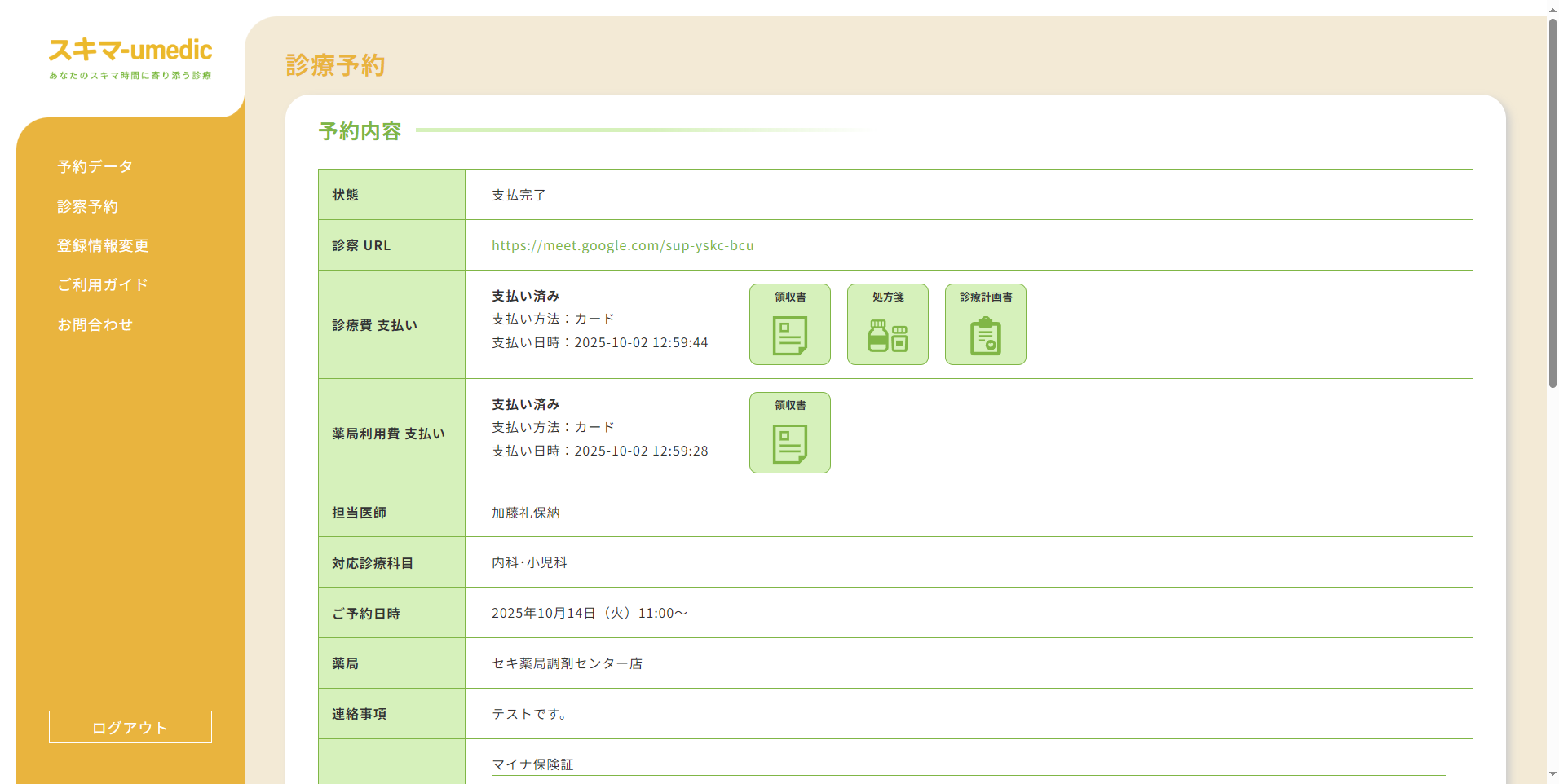The image size is (1559, 784).
Task: Open ご利用ガイド from the sidebar
Action: tap(103, 284)
